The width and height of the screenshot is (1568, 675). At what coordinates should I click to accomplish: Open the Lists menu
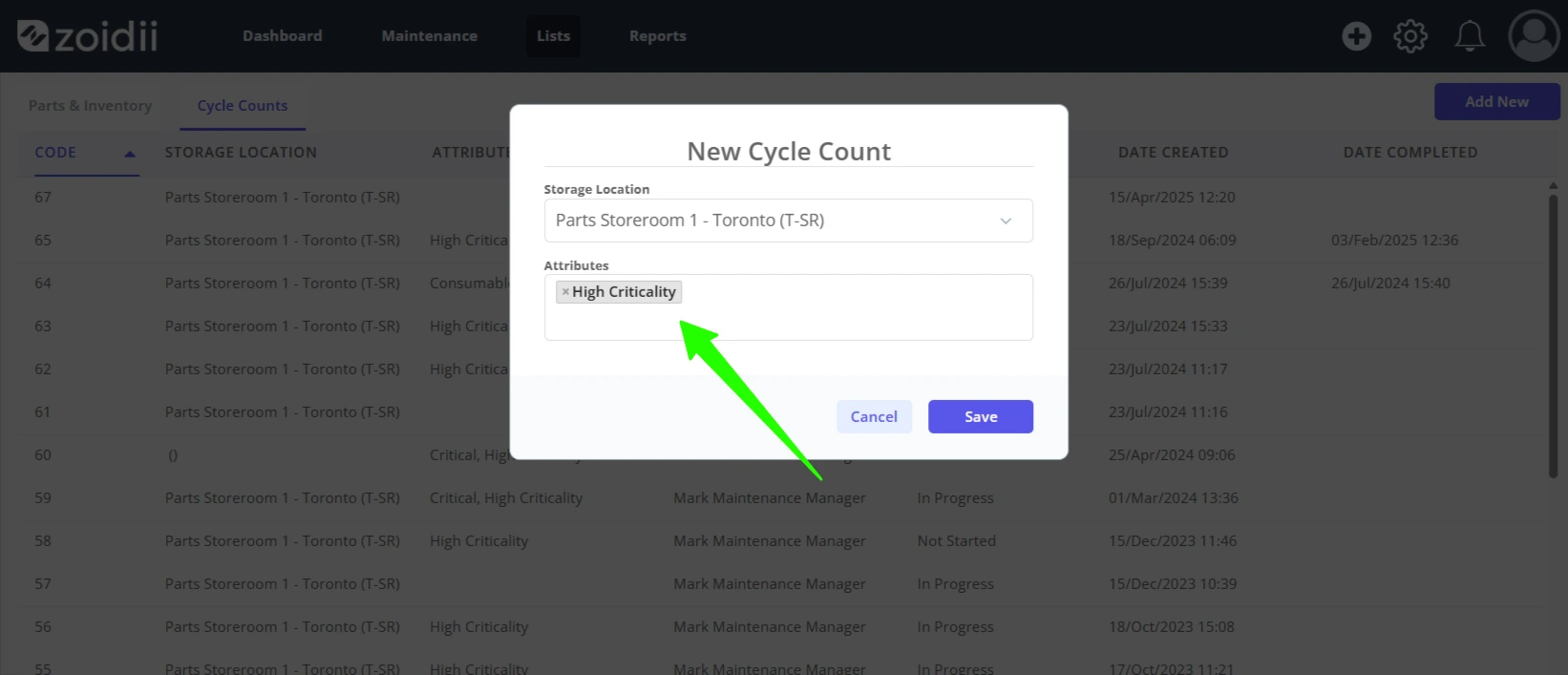tap(553, 36)
